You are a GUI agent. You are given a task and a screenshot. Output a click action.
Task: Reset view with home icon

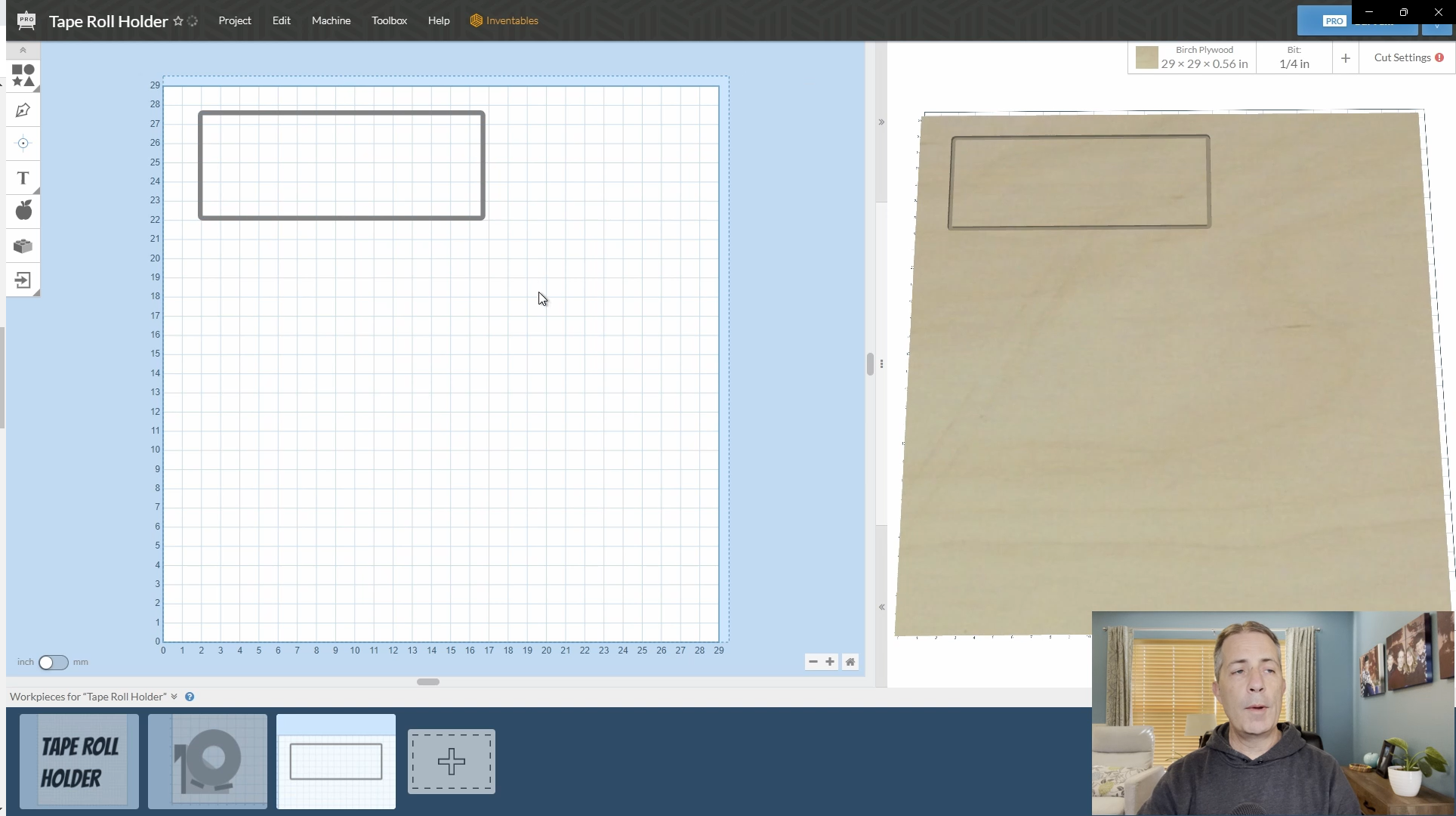pyautogui.click(x=850, y=662)
